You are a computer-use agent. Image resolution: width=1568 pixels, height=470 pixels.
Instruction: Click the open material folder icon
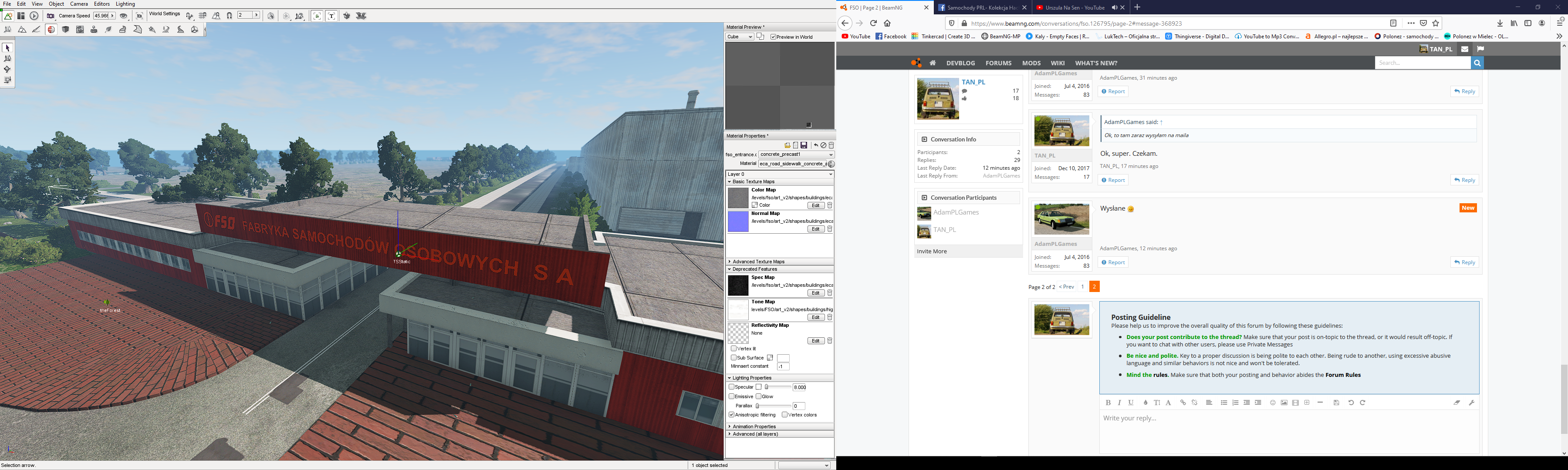787,145
